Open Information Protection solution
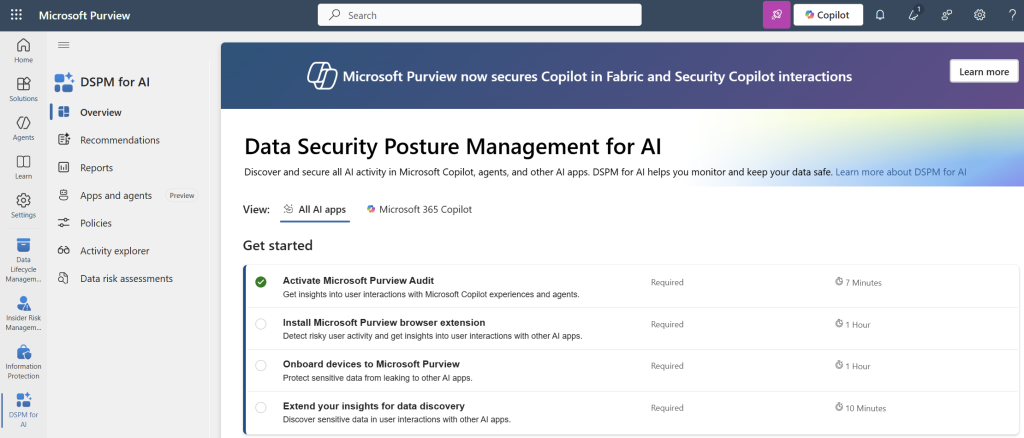The height and width of the screenshot is (438, 1024). [24, 362]
